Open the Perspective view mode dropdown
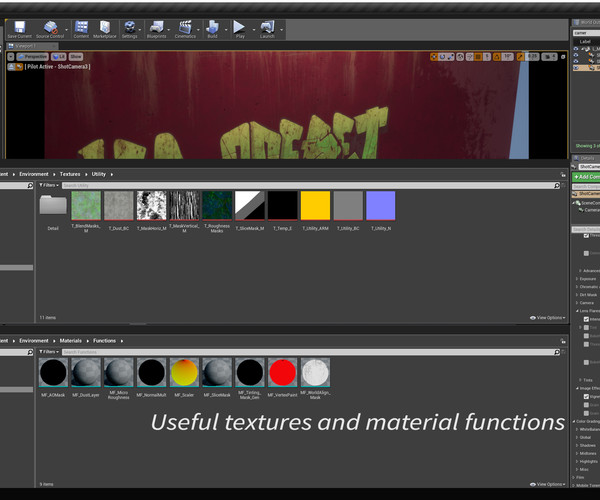This screenshot has height=500, width=600. tap(33, 57)
